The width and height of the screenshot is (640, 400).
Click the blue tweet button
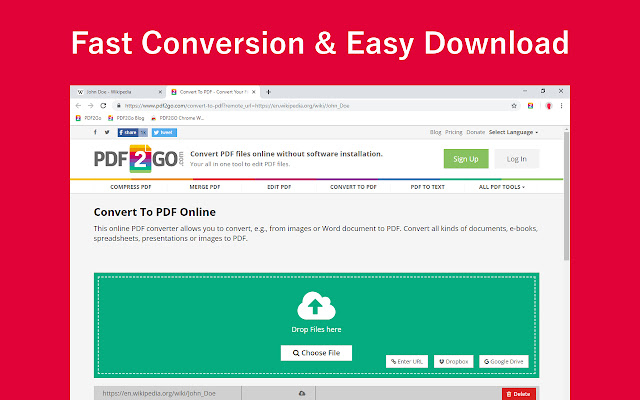click(164, 132)
